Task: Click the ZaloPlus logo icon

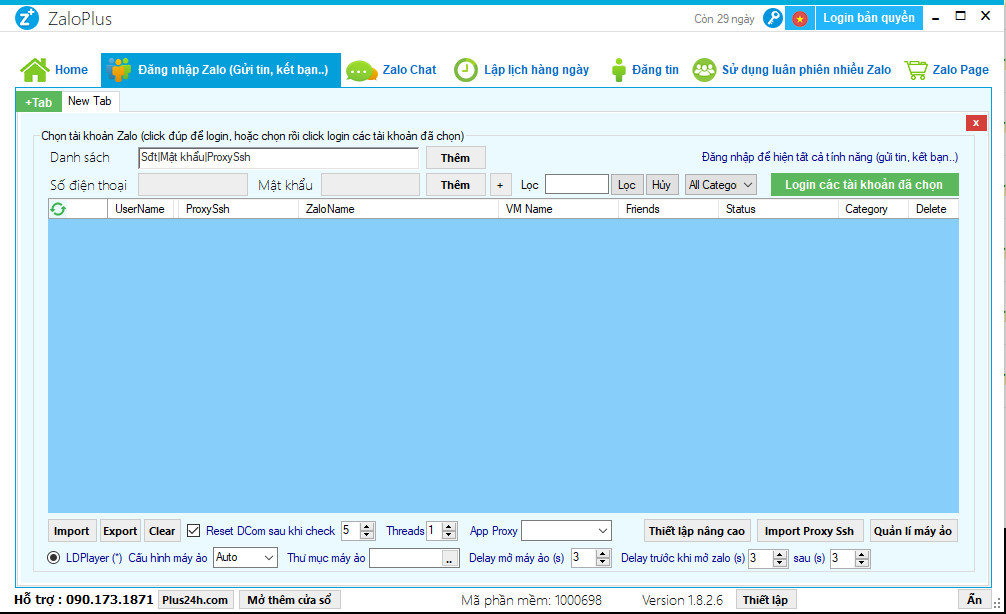Action: click(27, 18)
